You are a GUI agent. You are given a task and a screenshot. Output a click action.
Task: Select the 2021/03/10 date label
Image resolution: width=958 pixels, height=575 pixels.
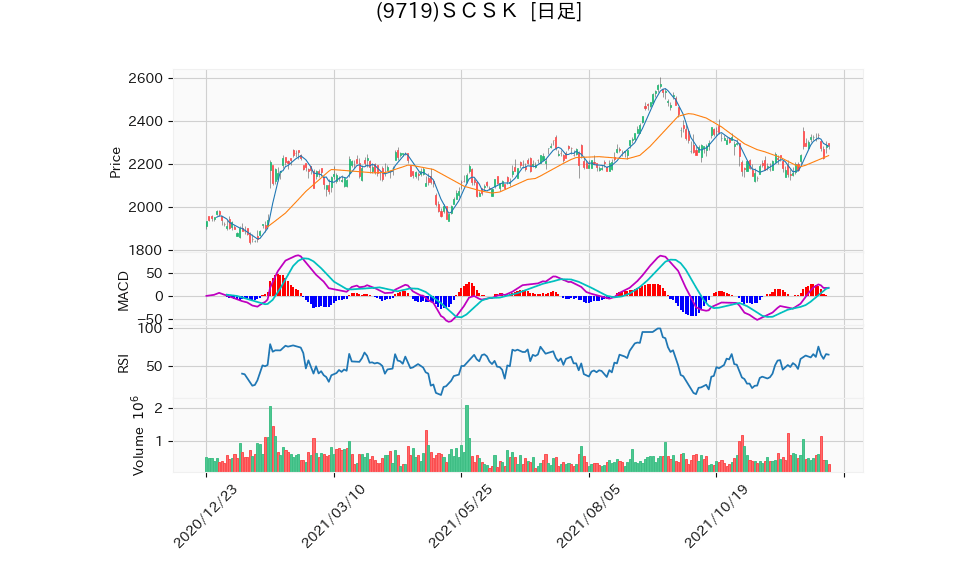[x=333, y=516]
